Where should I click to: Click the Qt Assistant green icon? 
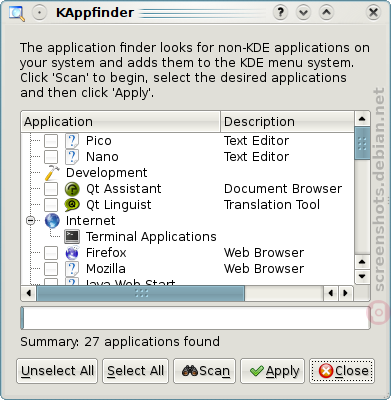click(72, 189)
